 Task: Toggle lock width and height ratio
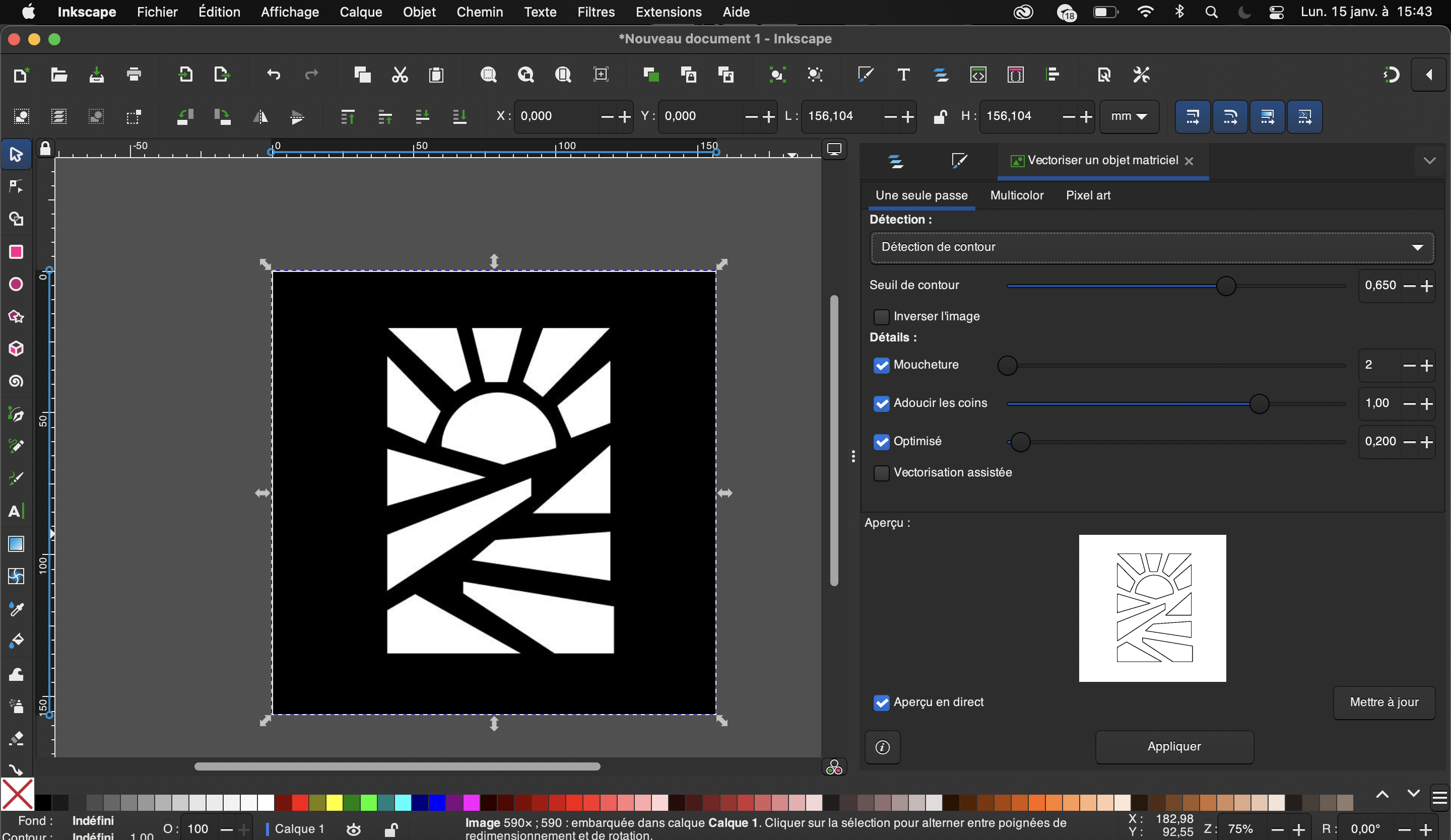pyautogui.click(x=939, y=116)
